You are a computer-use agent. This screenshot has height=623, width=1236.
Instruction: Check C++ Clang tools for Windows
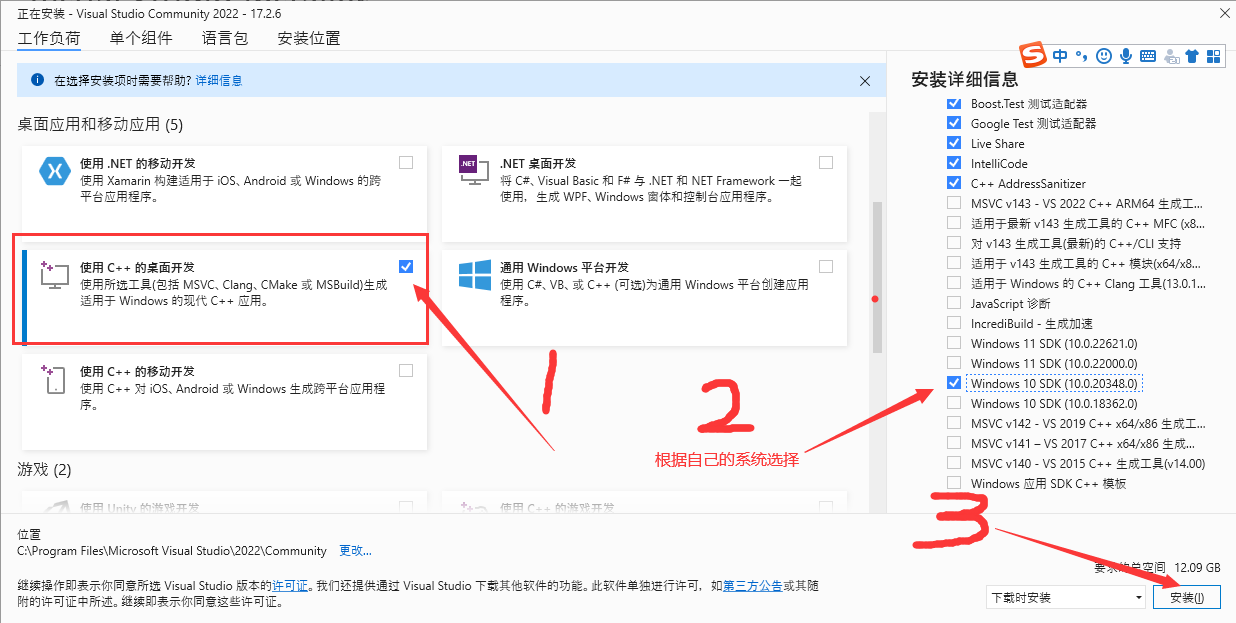(x=953, y=284)
